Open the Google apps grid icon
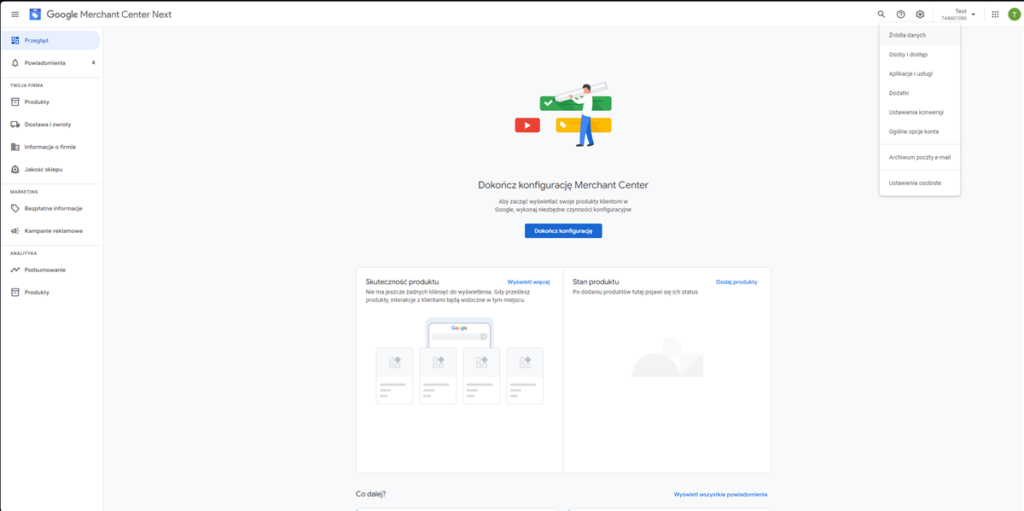Viewport: 1024px width, 511px height. (995, 14)
